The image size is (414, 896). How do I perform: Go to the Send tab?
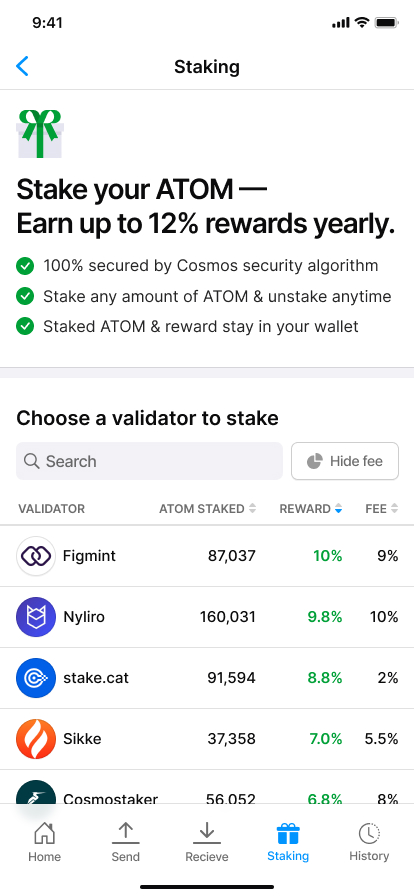[x=125, y=842]
